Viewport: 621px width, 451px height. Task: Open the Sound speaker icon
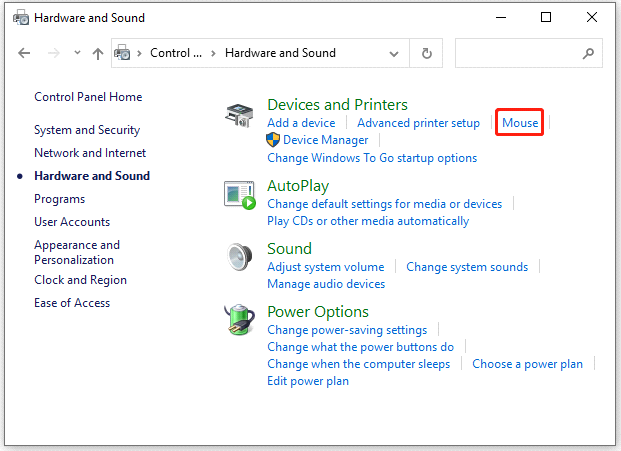pos(240,257)
